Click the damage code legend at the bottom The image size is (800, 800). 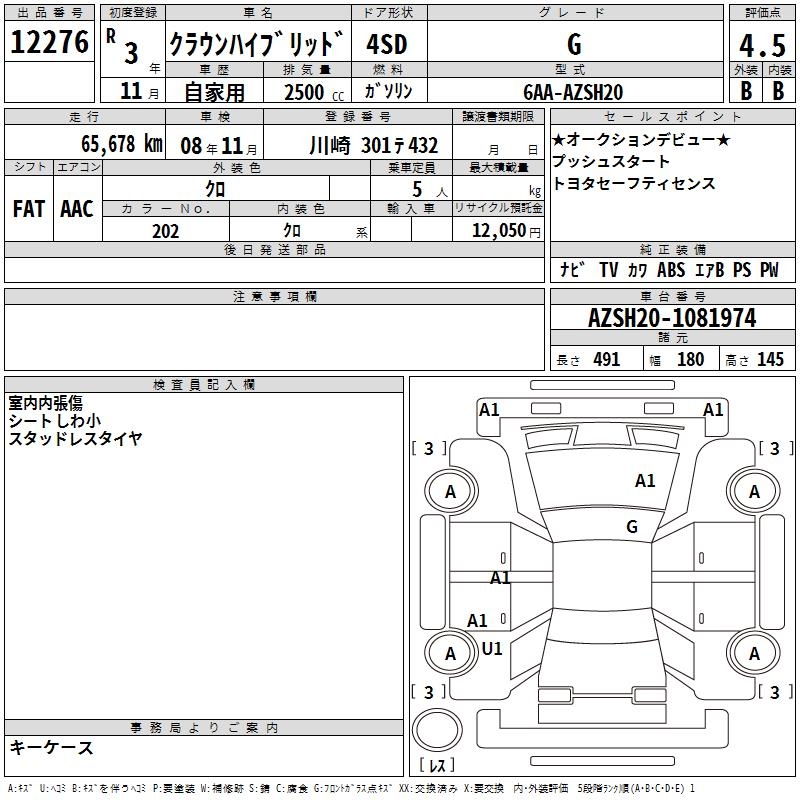(x=351, y=789)
